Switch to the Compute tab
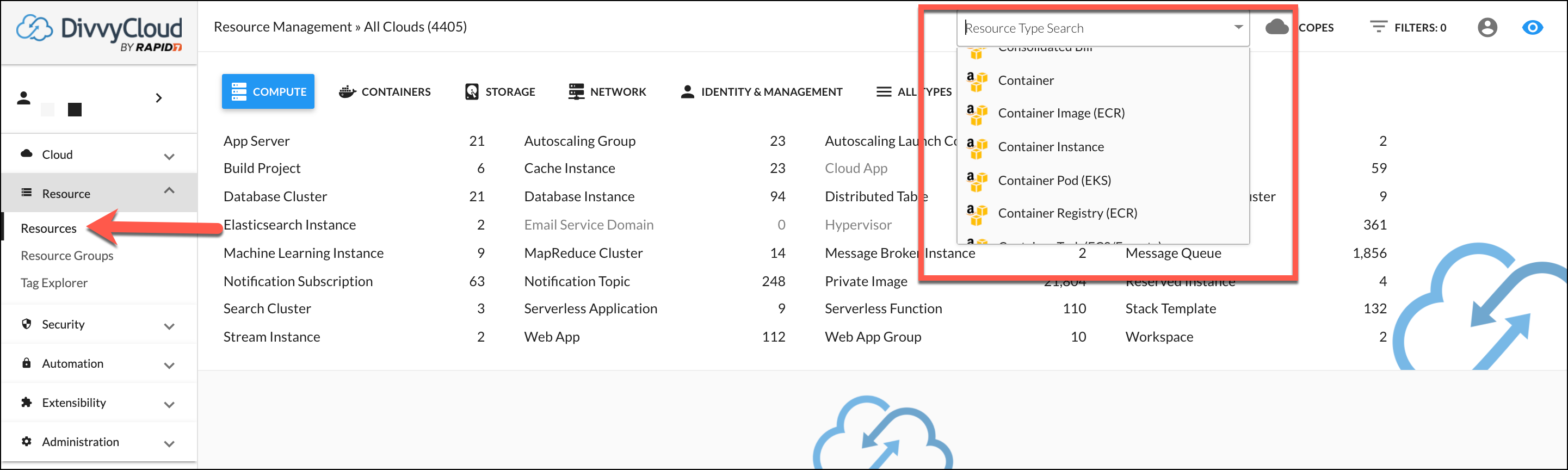 (x=268, y=91)
